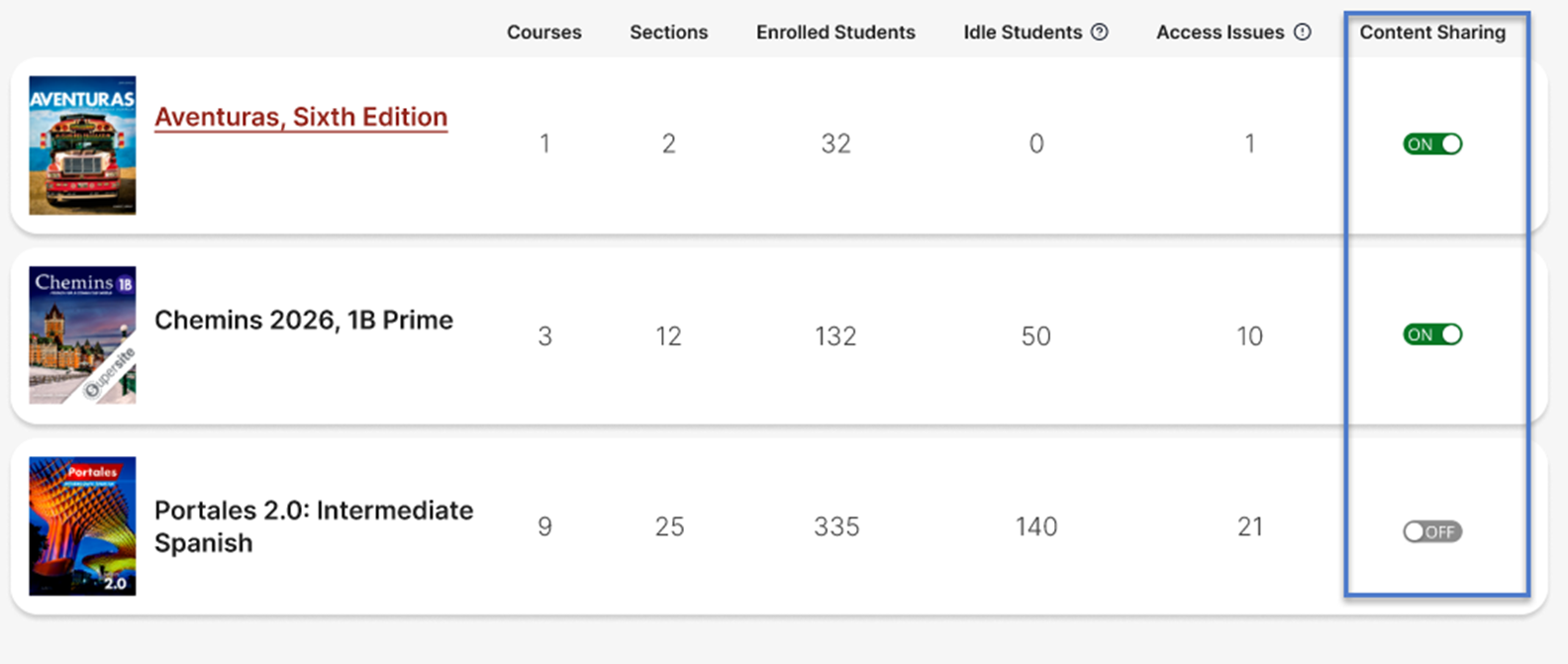The height and width of the screenshot is (664, 1568).
Task: Click Portales access issues count 21
Action: pos(1250,526)
